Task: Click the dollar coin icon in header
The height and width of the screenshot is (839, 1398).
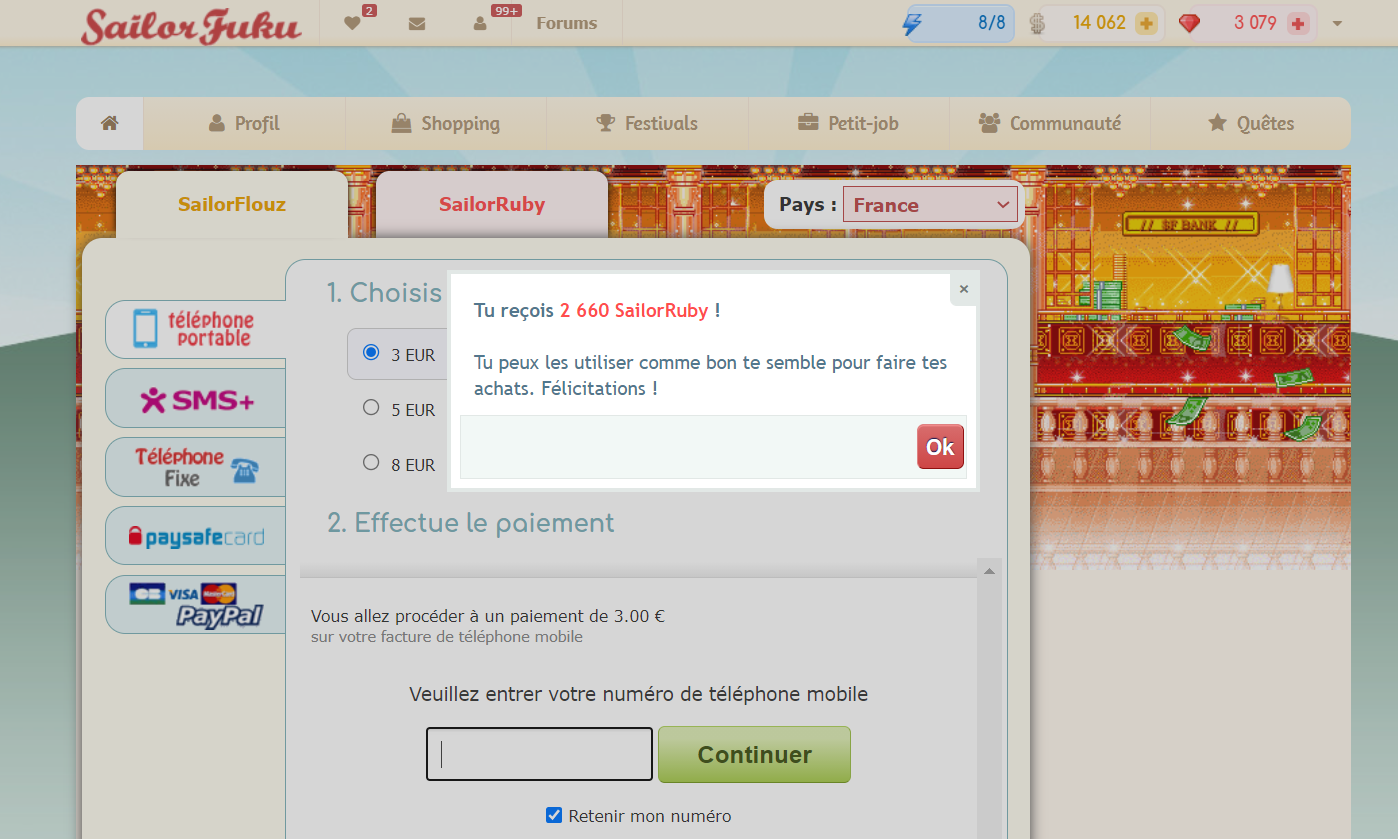Action: point(1037,23)
